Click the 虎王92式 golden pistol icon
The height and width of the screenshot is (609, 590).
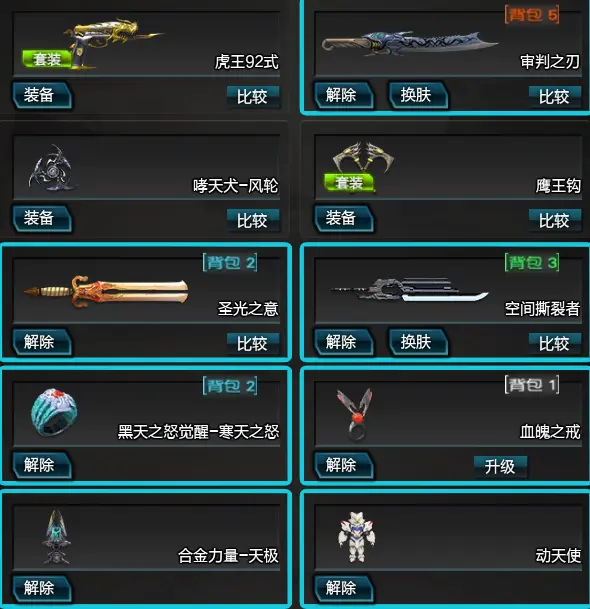tap(113, 44)
